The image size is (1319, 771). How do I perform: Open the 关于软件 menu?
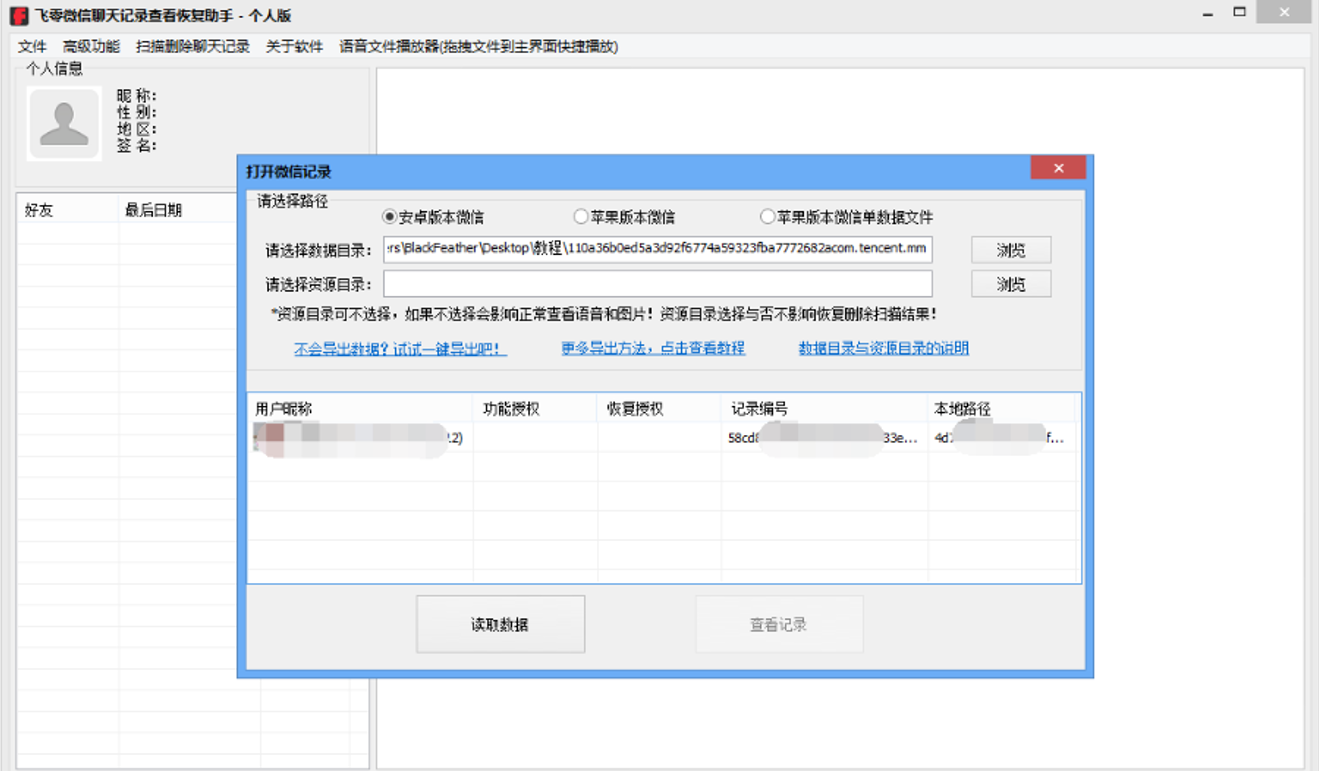pos(295,47)
